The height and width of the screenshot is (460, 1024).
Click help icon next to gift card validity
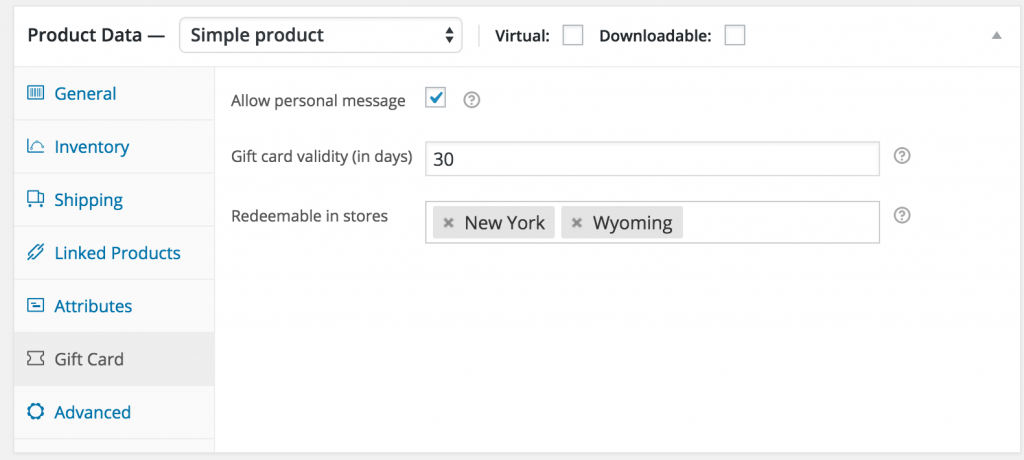(901, 156)
